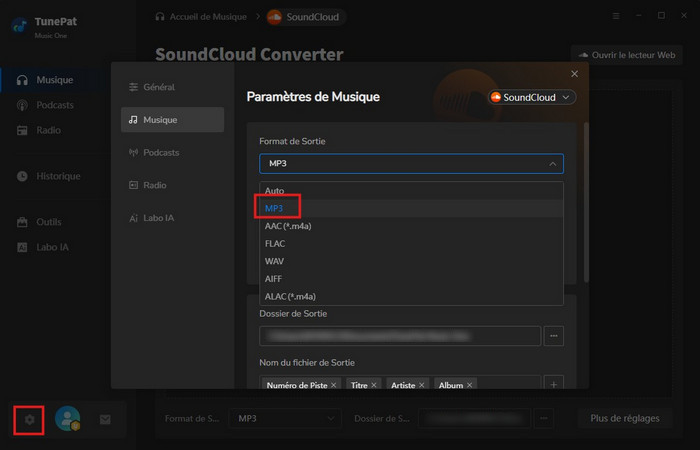Viewport: 700px width, 450px height.
Task: Collapse the Format de Sortie combo box
Action: pos(553,164)
